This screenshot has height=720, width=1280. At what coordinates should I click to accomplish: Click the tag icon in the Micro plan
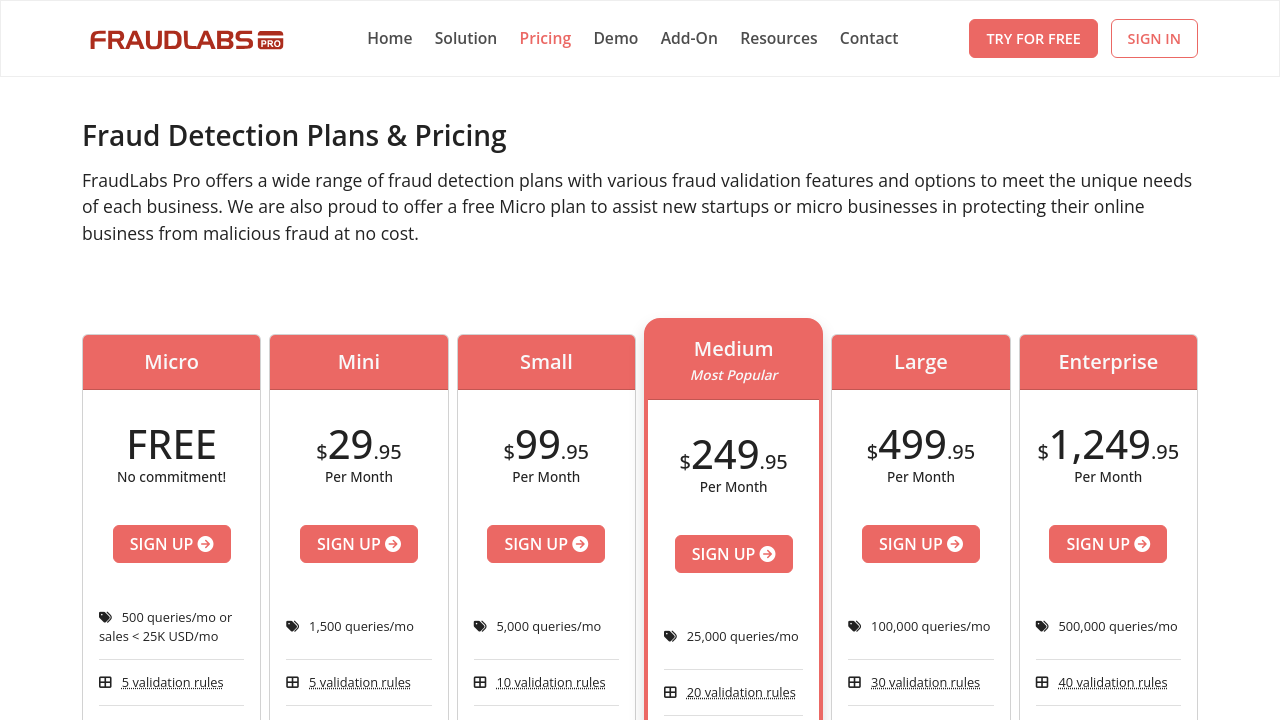point(105,617)
